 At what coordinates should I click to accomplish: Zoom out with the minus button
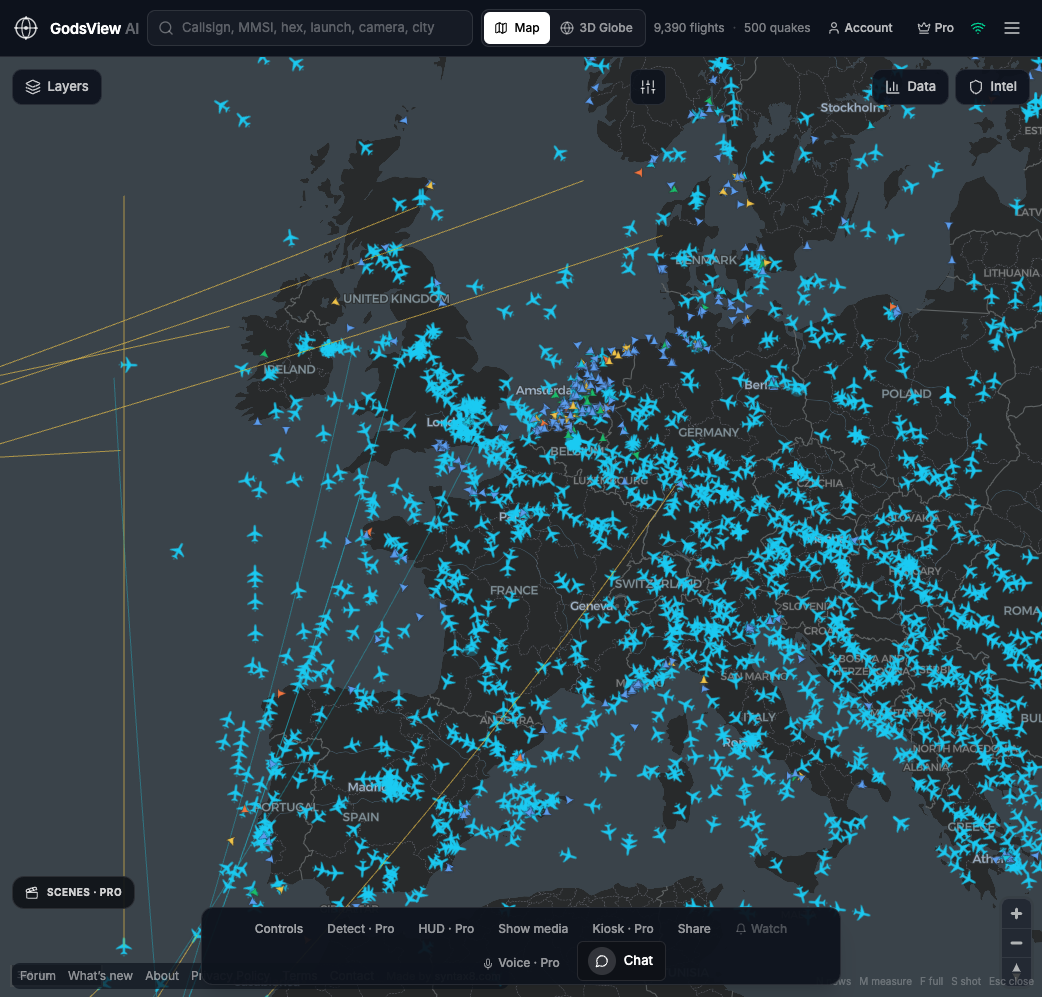point(1016,943)
